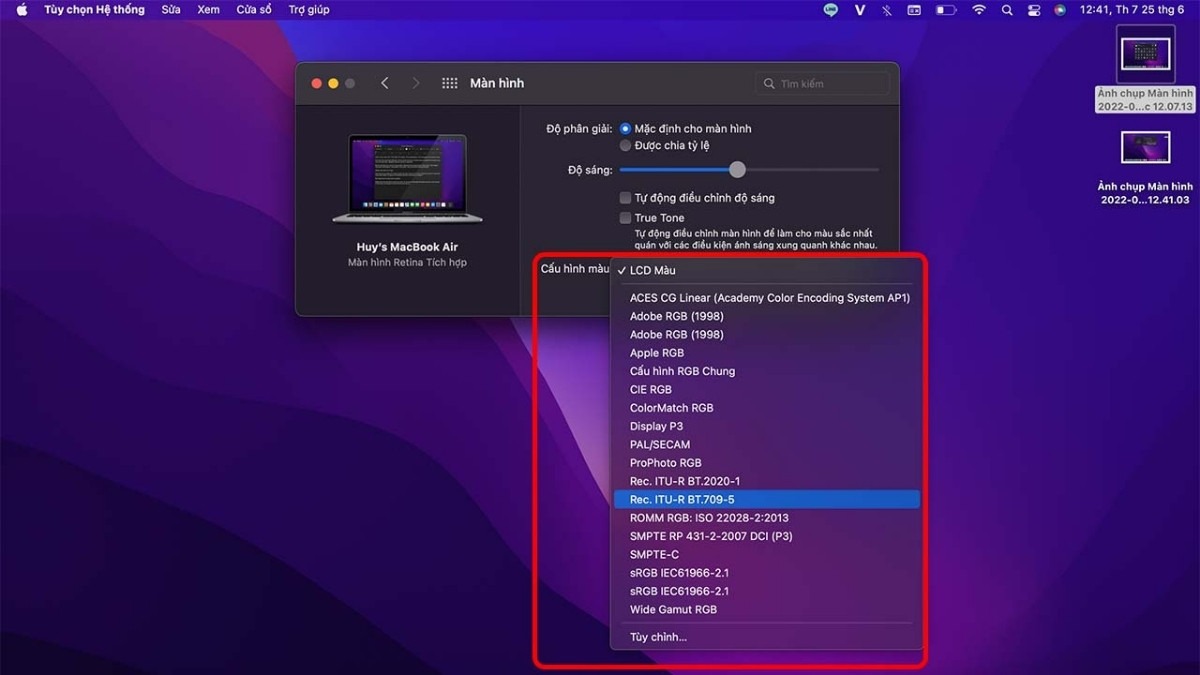Show all preferences grid
Screen dimensions: 1200x675
450,83
